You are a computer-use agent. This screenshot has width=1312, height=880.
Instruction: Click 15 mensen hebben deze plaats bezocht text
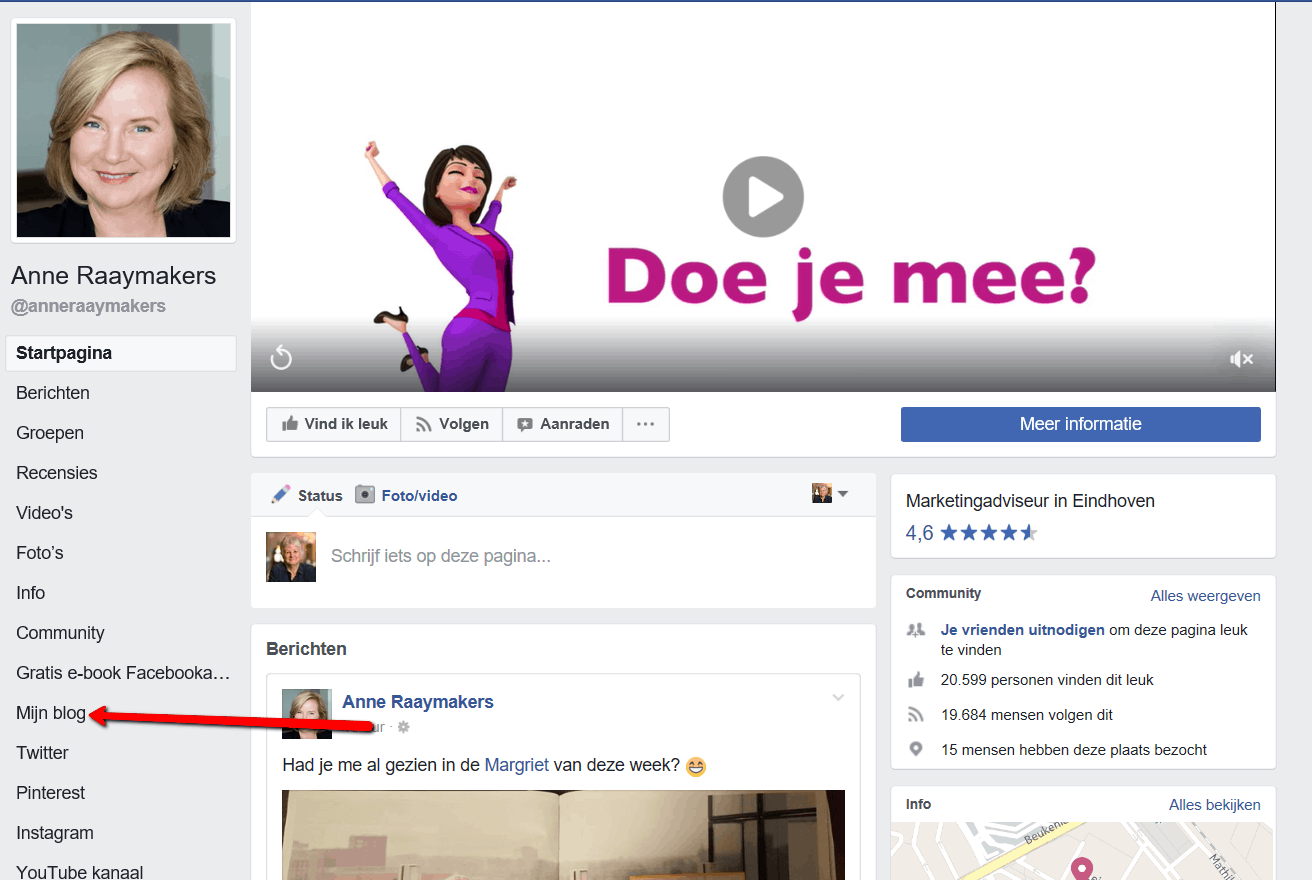click(x=1074, y=750)
